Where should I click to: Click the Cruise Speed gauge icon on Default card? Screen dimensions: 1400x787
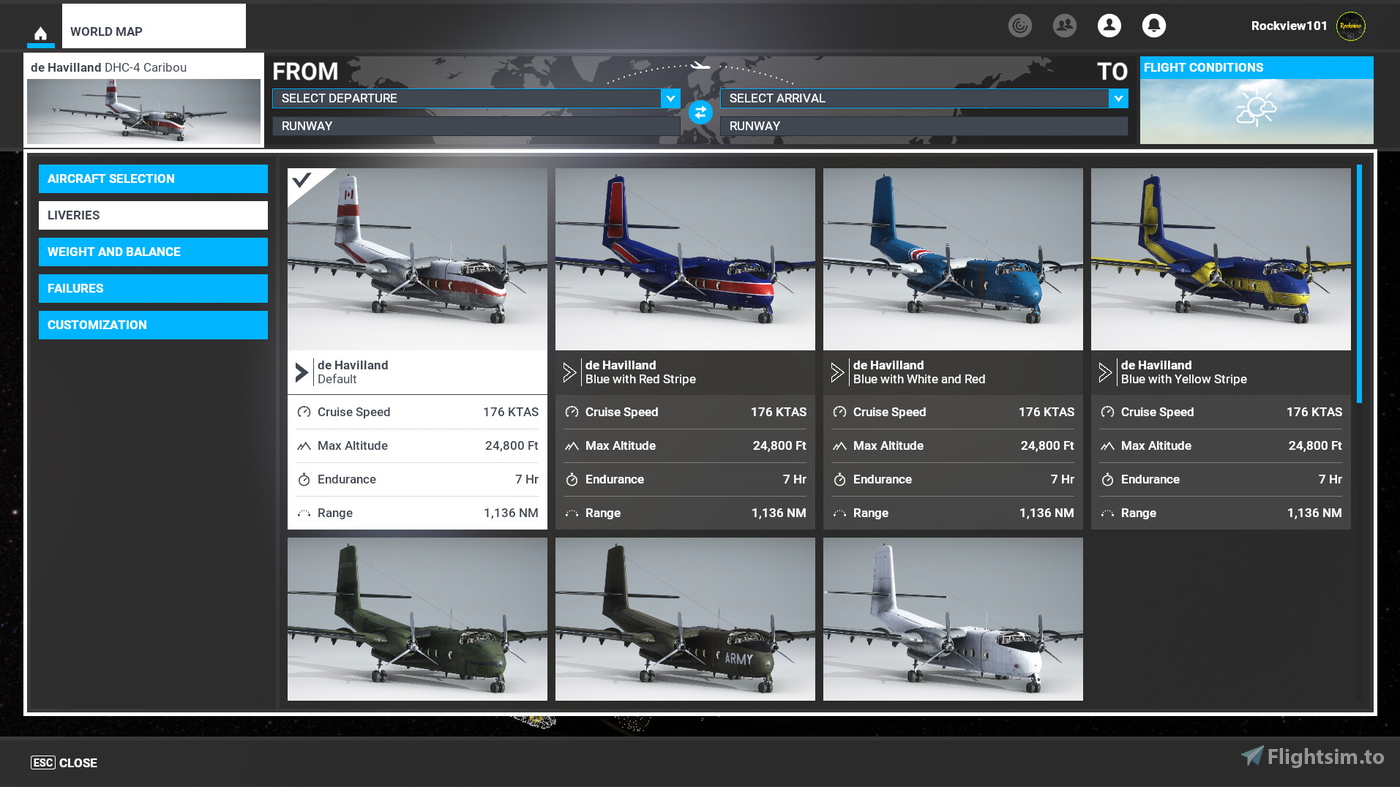point(307,411)
